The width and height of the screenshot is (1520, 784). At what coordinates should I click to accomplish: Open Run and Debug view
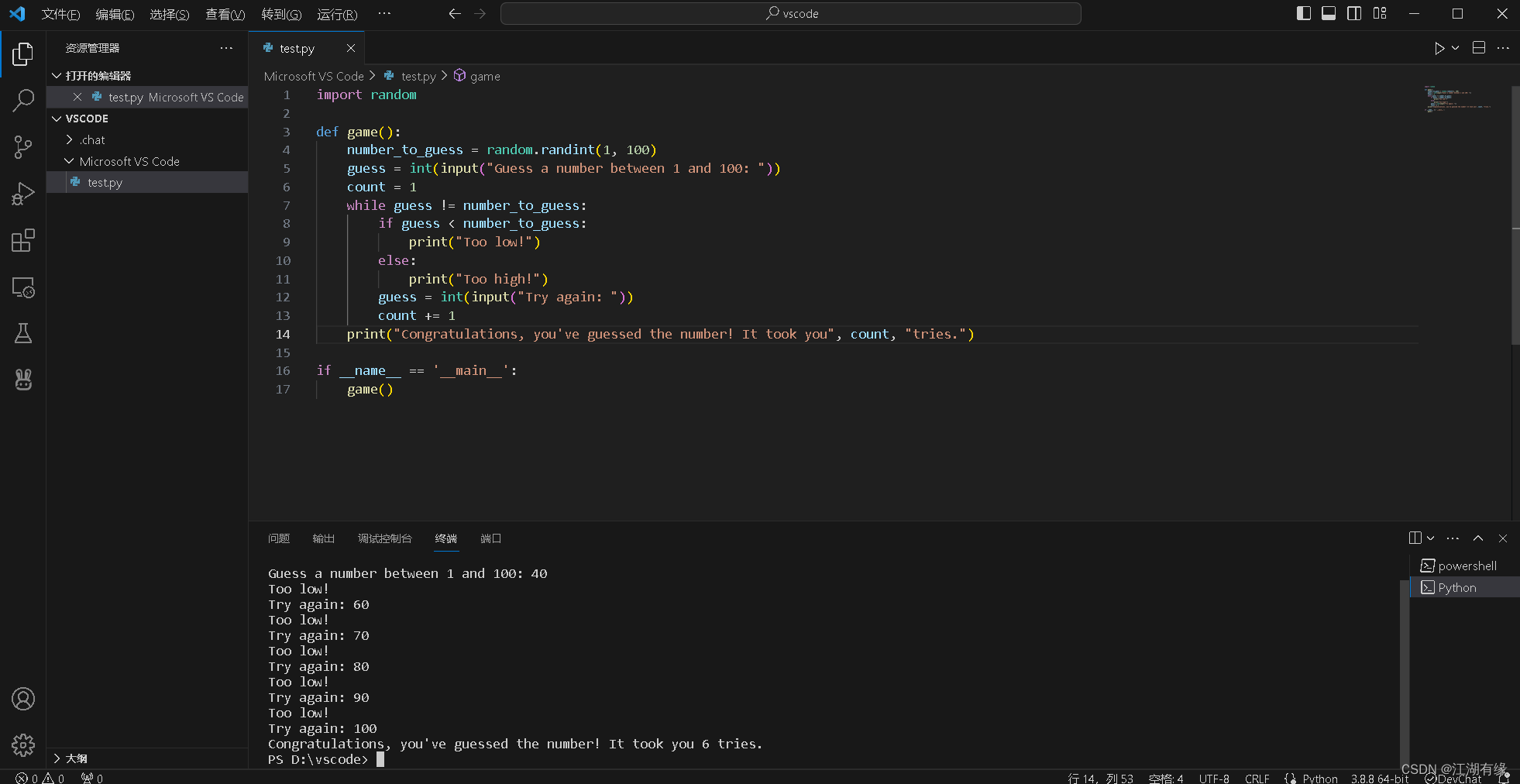(23, 194)
